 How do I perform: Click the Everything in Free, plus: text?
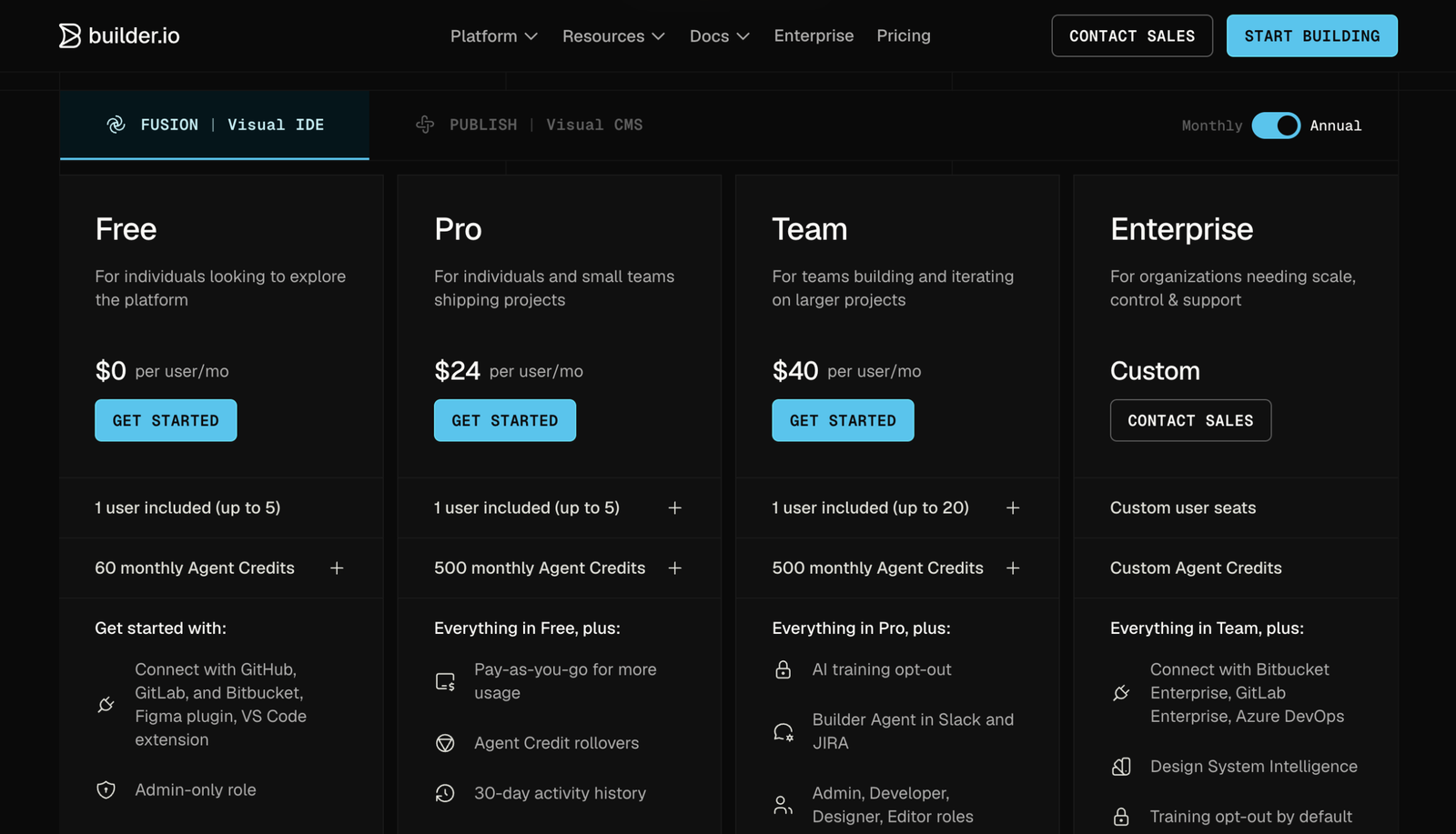pos(527,628)
